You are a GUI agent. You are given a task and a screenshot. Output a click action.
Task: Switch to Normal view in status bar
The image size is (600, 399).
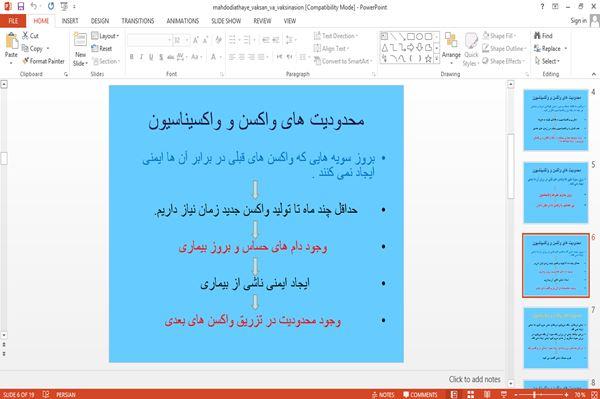tap(454, 394)
